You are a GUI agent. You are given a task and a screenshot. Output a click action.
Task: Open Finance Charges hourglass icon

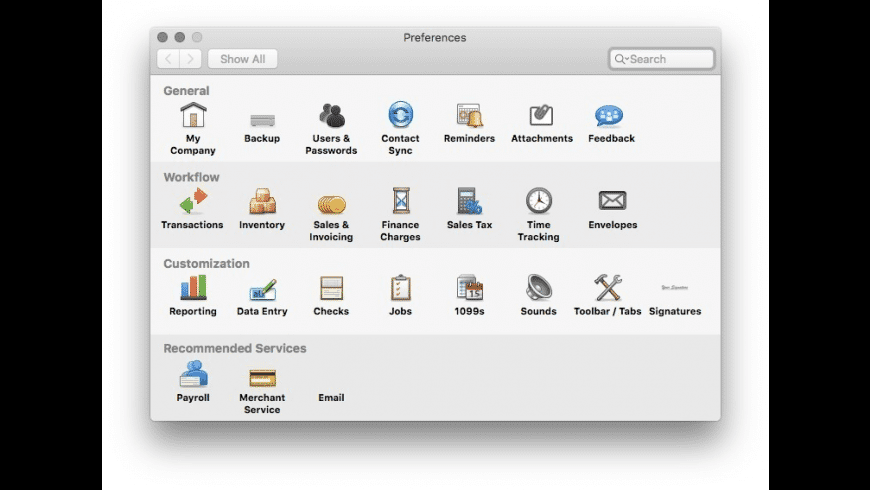coord(401,200)
